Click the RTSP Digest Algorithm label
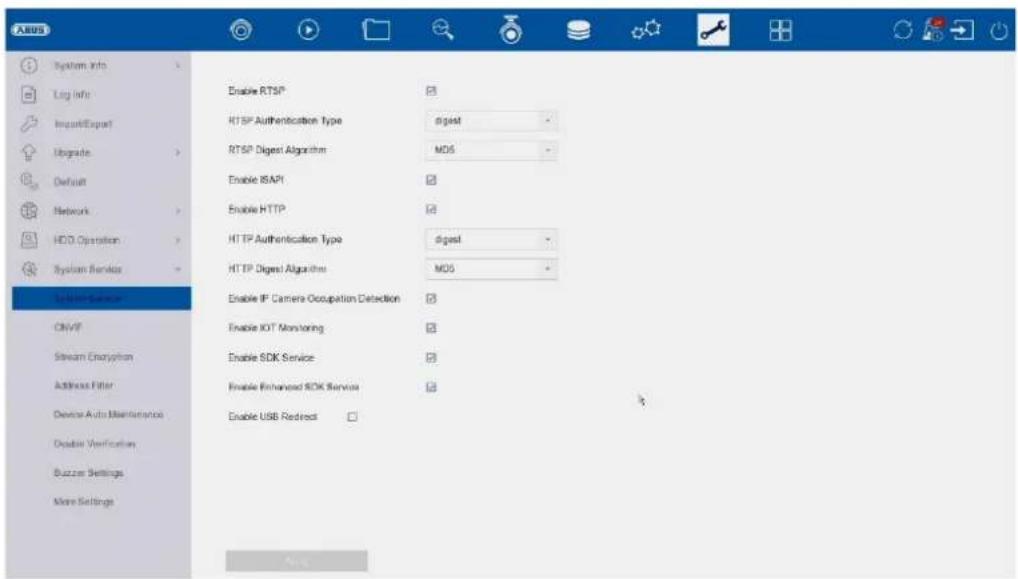Screen dimensions: 1018x579 [277, 150]
